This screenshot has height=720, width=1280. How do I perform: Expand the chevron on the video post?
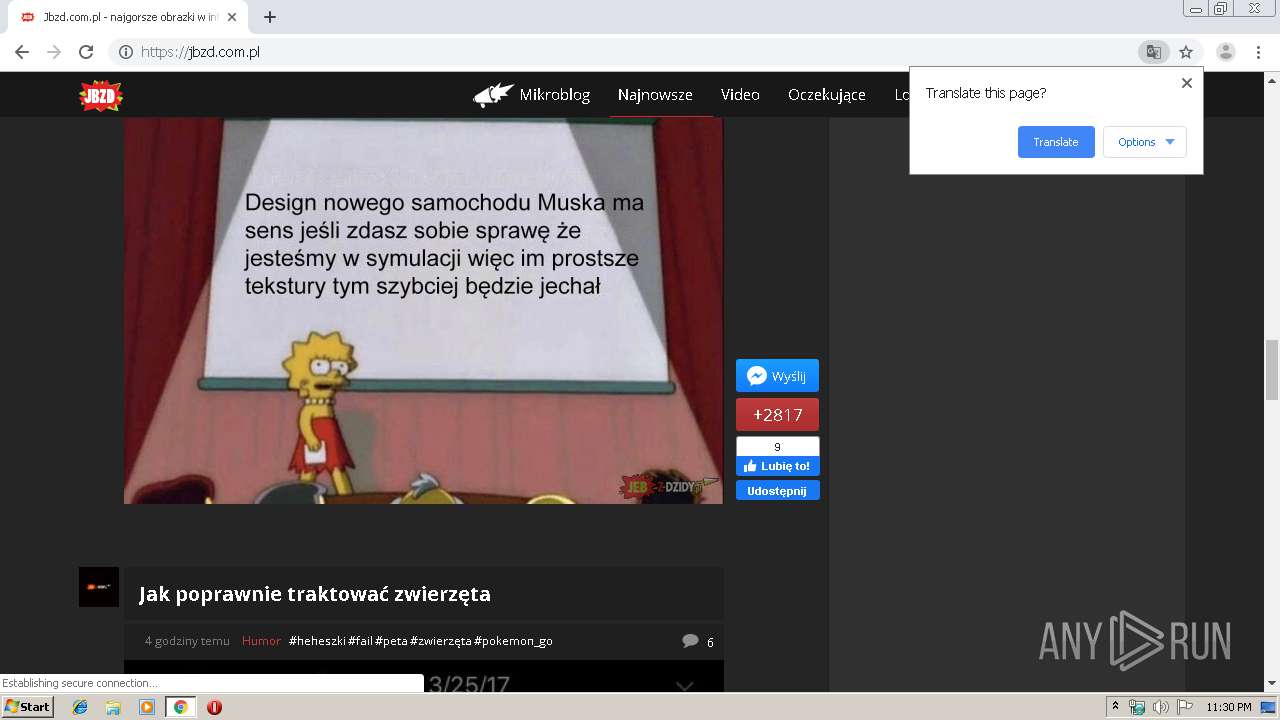pyautogui.click(x=685, y=685)
